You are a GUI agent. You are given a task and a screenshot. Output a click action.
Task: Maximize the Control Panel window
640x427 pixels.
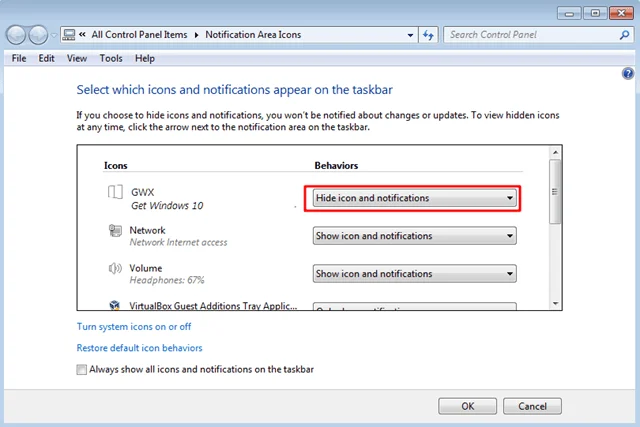click(x=595, y=13)
